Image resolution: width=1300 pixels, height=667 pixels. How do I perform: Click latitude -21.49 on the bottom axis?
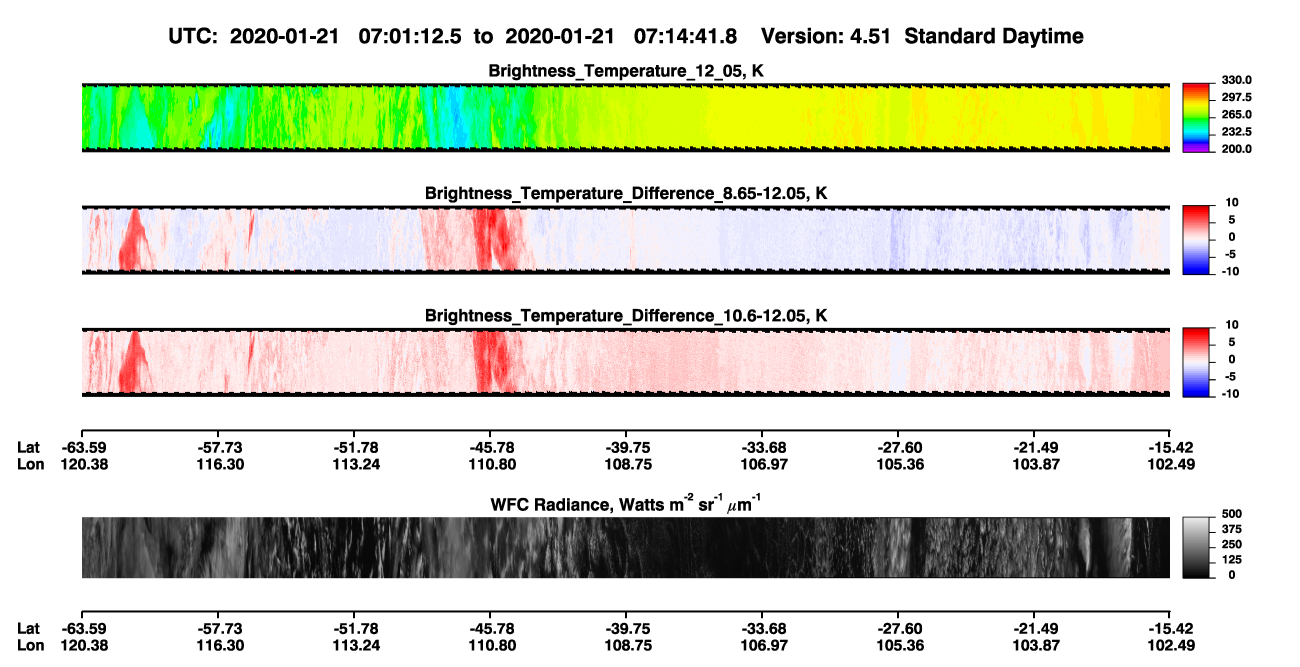point(1035,628)
